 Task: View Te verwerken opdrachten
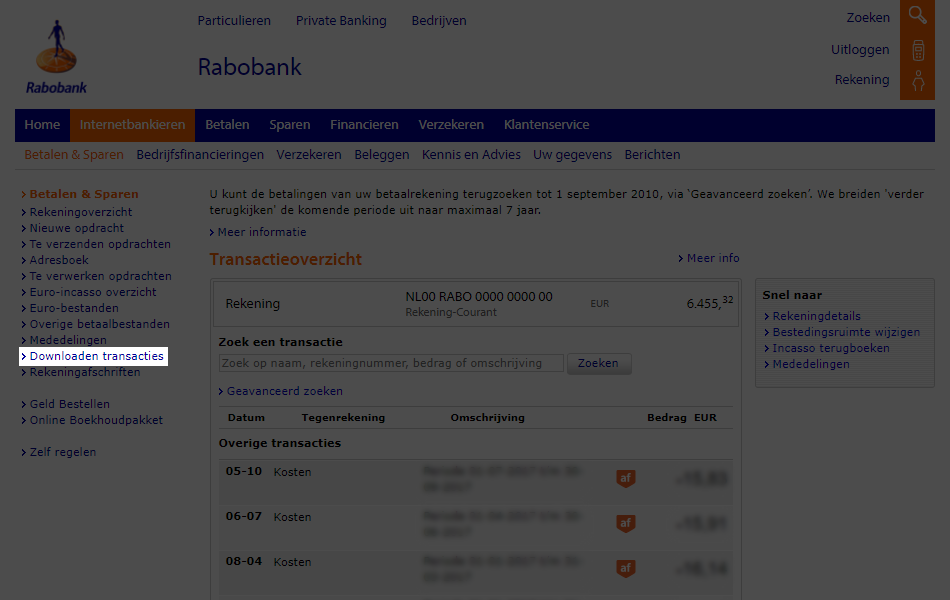pyautogui.click(x=101, y=276)
